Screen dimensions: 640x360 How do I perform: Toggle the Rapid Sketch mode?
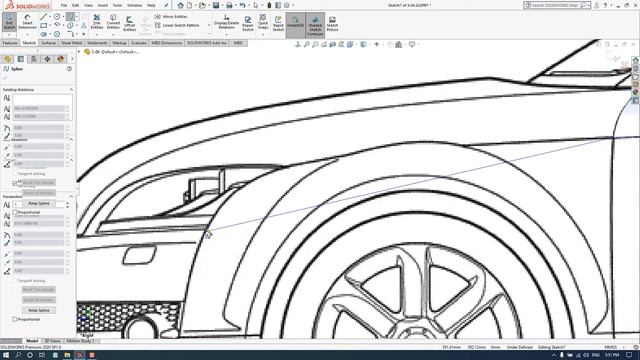(278, 24)
